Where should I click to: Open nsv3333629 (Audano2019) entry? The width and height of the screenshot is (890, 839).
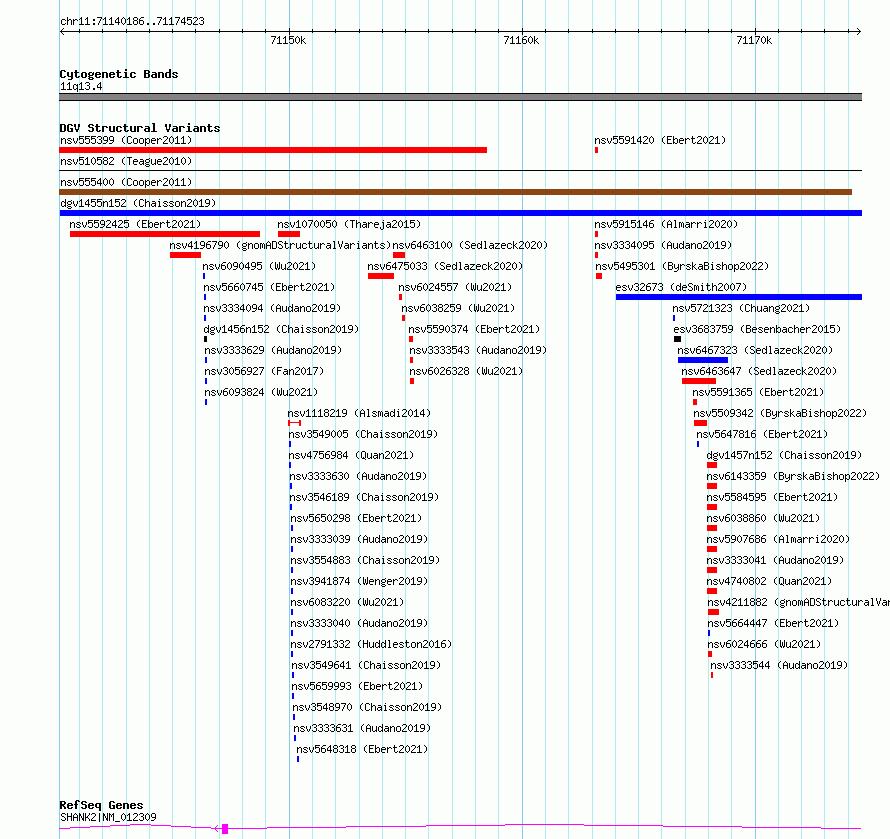(274, 350)
